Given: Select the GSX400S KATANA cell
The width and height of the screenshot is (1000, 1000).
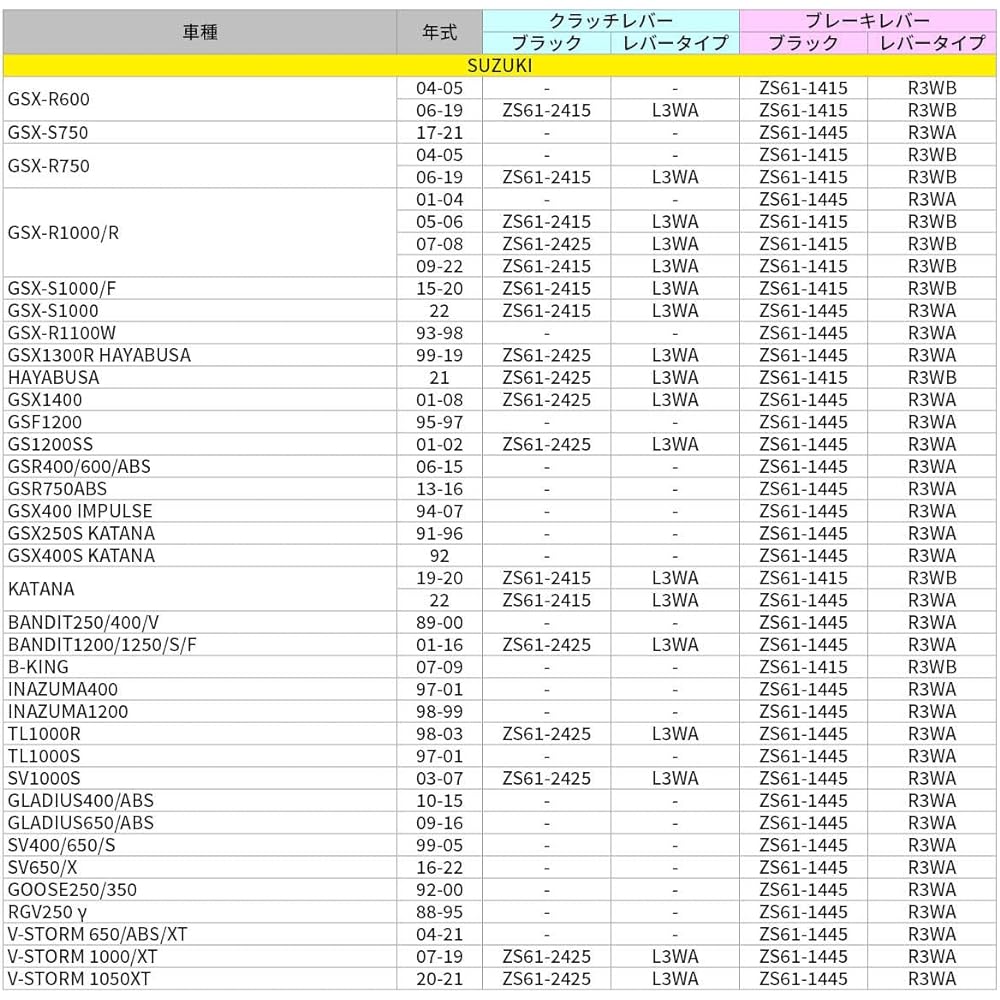Looking at the screenshot, I should (x=200, y=555).
